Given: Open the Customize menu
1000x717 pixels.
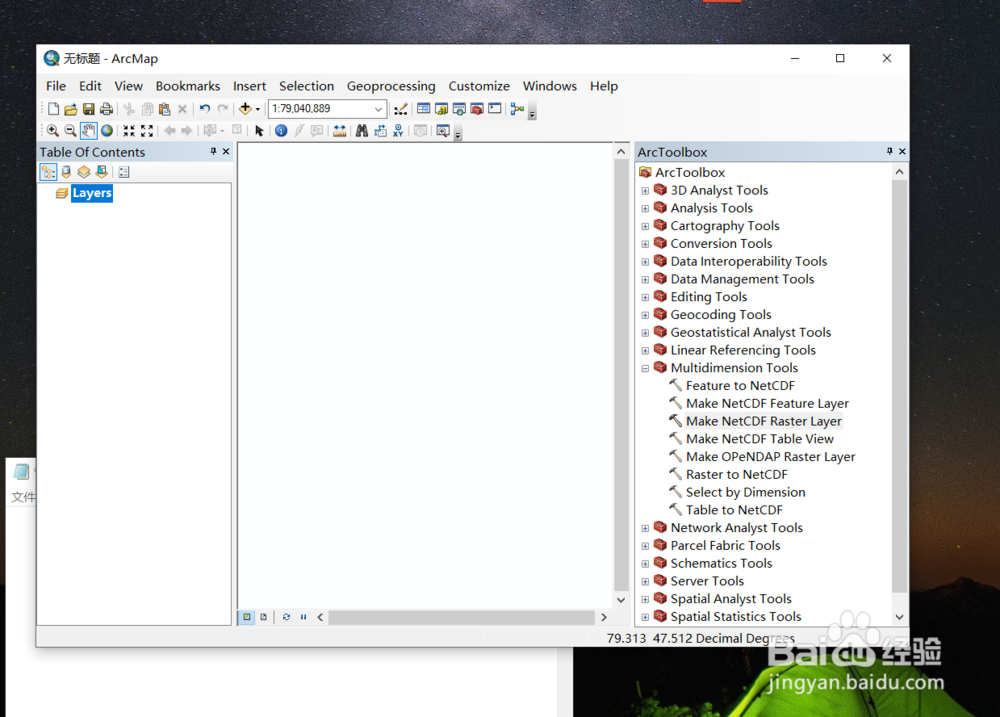Looking at the screenshot, I should [479, 86].
